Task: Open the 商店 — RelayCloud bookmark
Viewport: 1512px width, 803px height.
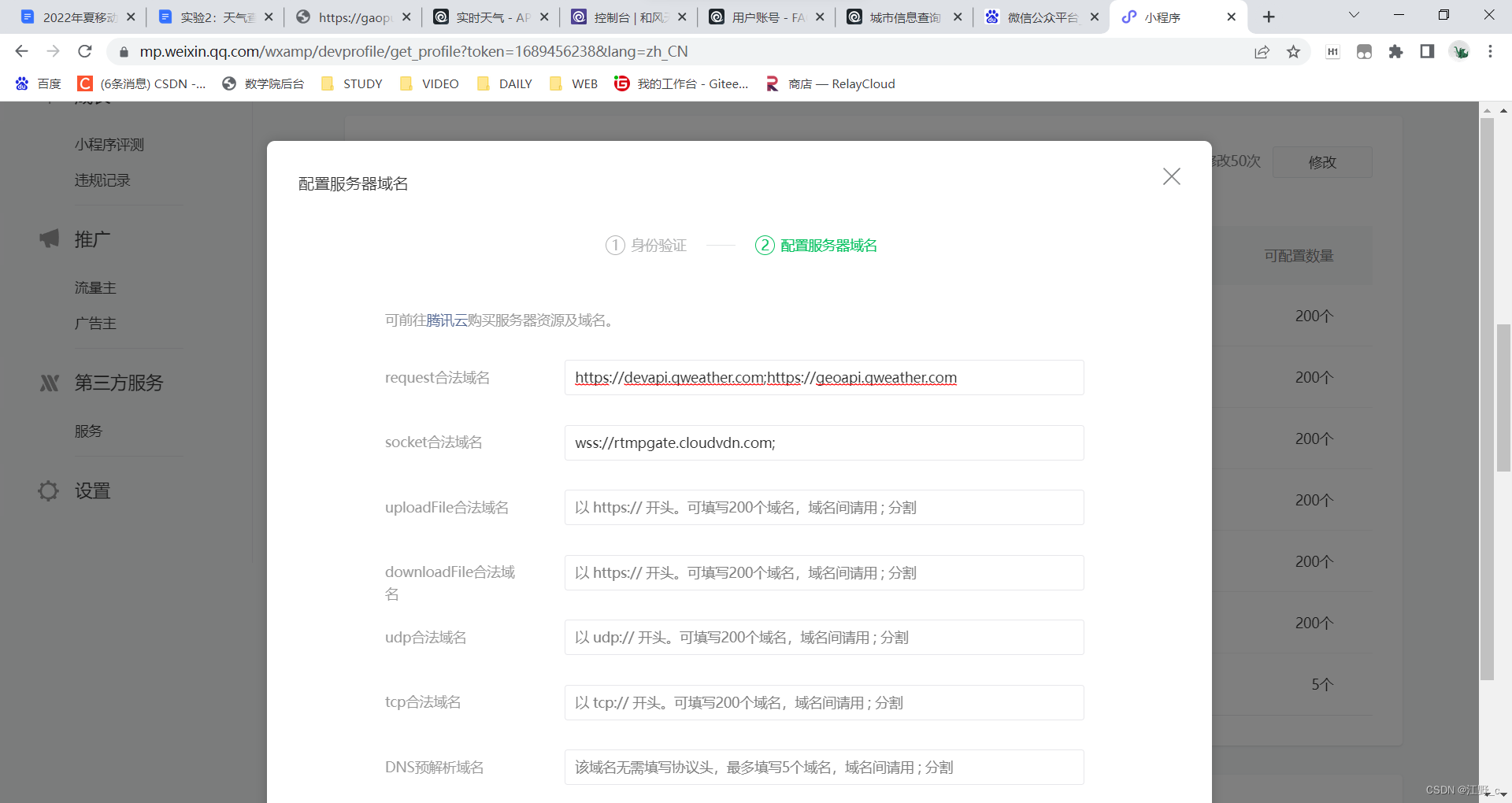Action: [x=830, y=83]
